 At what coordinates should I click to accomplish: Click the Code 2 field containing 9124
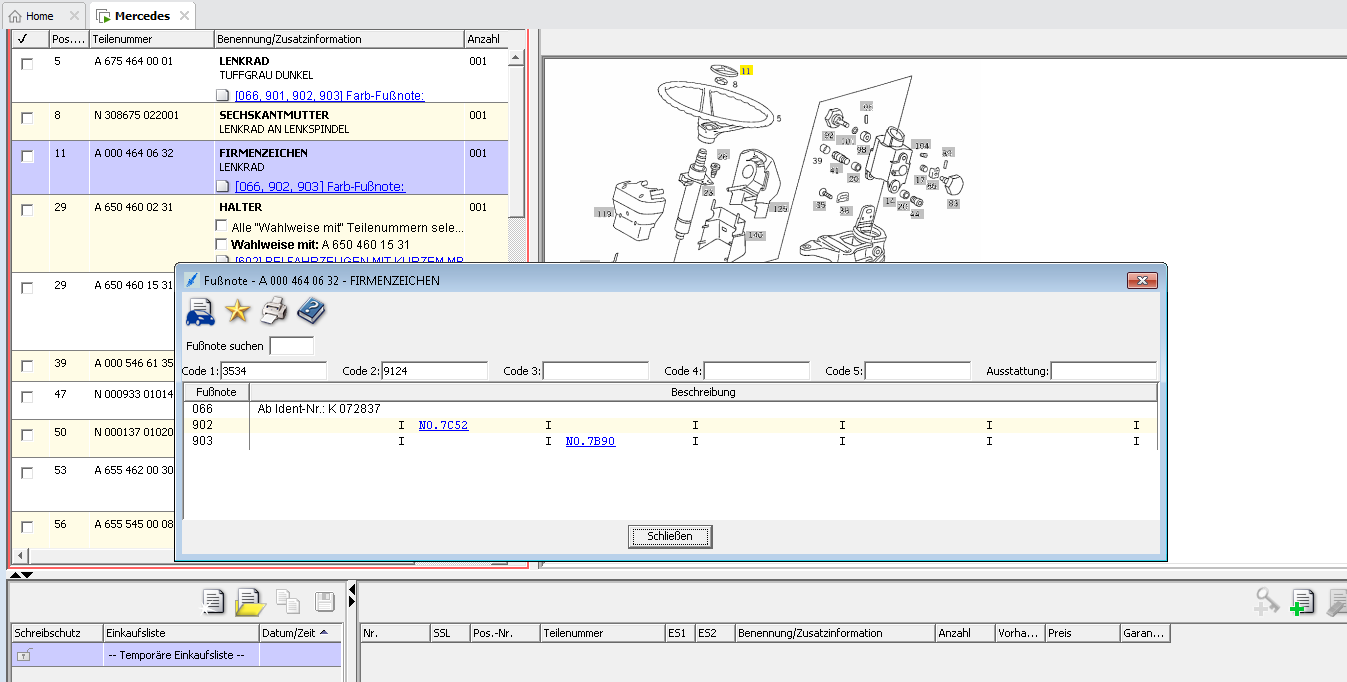(x=434, y=371)
